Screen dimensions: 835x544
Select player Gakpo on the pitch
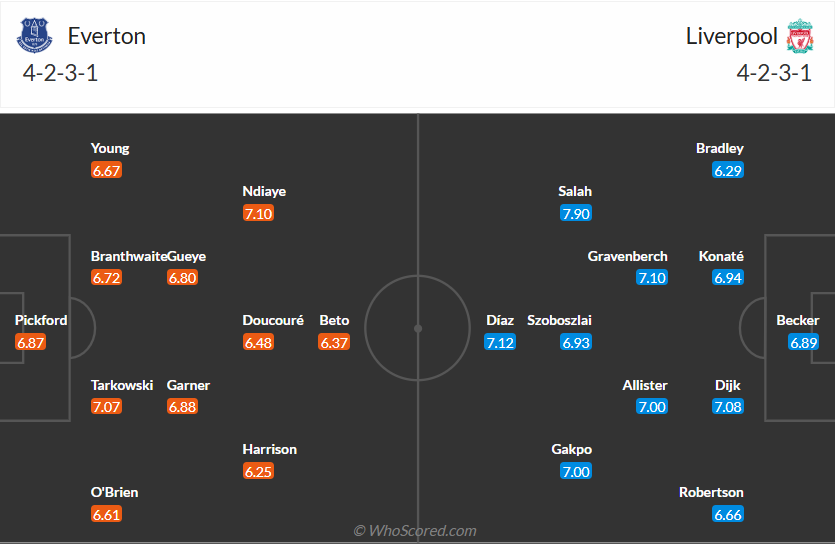point(572,449)
